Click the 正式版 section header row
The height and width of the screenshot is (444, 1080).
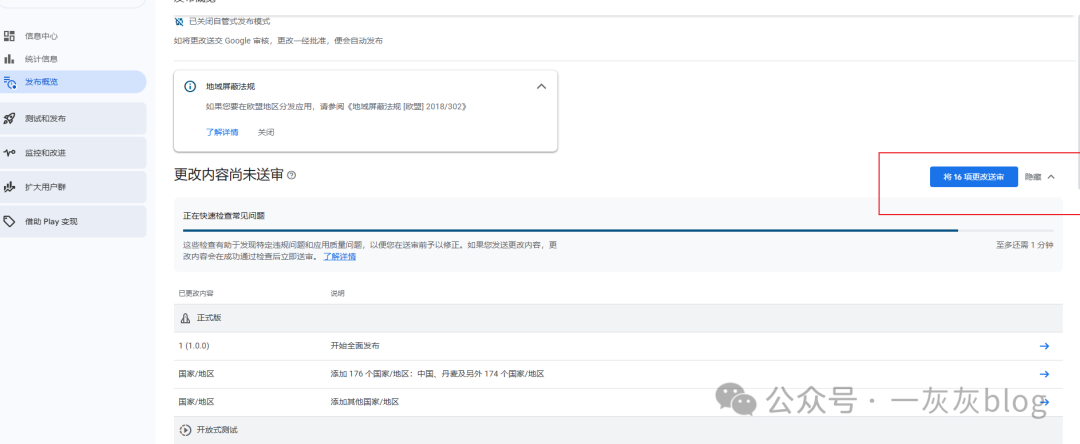click(x=618, y=319)
